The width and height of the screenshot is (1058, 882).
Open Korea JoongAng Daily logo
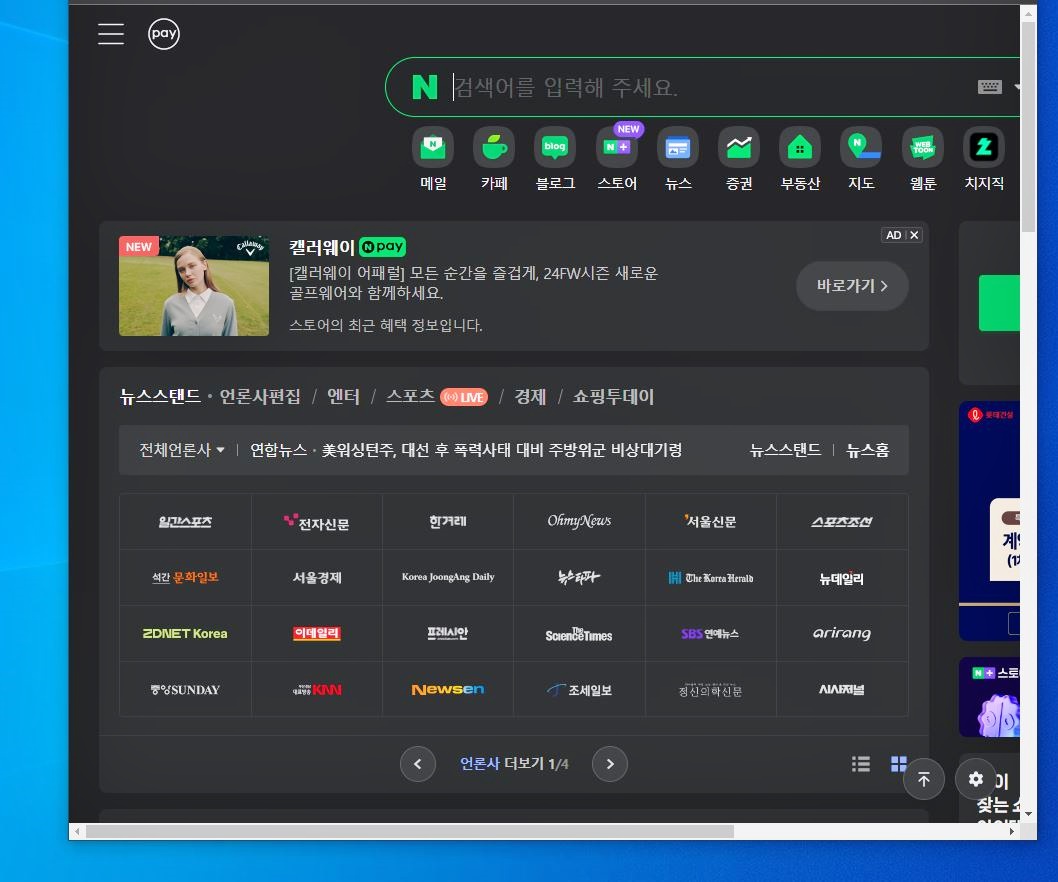click(x=448, y=578)
